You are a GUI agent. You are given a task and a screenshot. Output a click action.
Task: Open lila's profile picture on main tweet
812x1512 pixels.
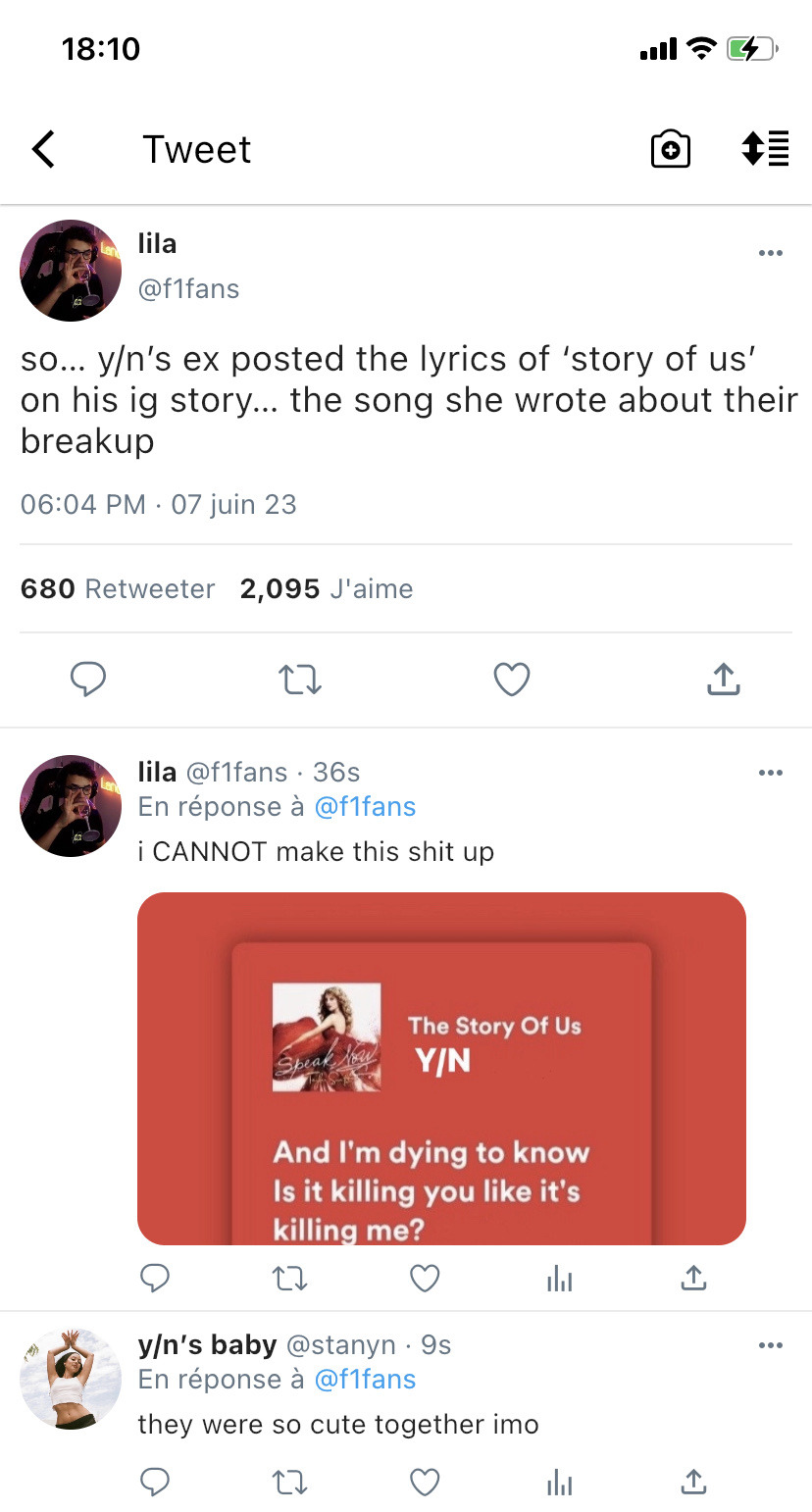click(x=71, y=271)
